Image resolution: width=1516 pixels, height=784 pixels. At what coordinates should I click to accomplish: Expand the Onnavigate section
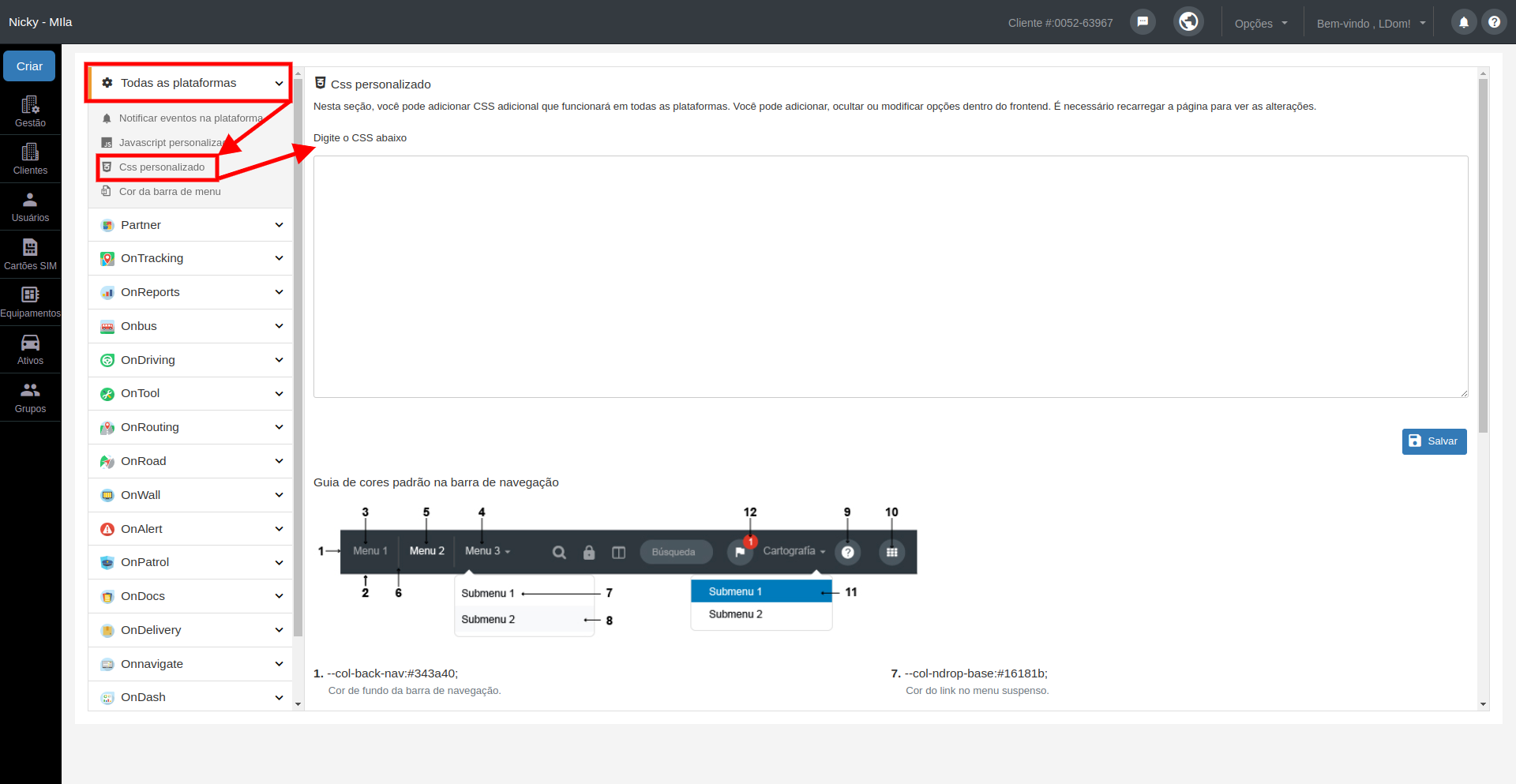pos(190,664)
